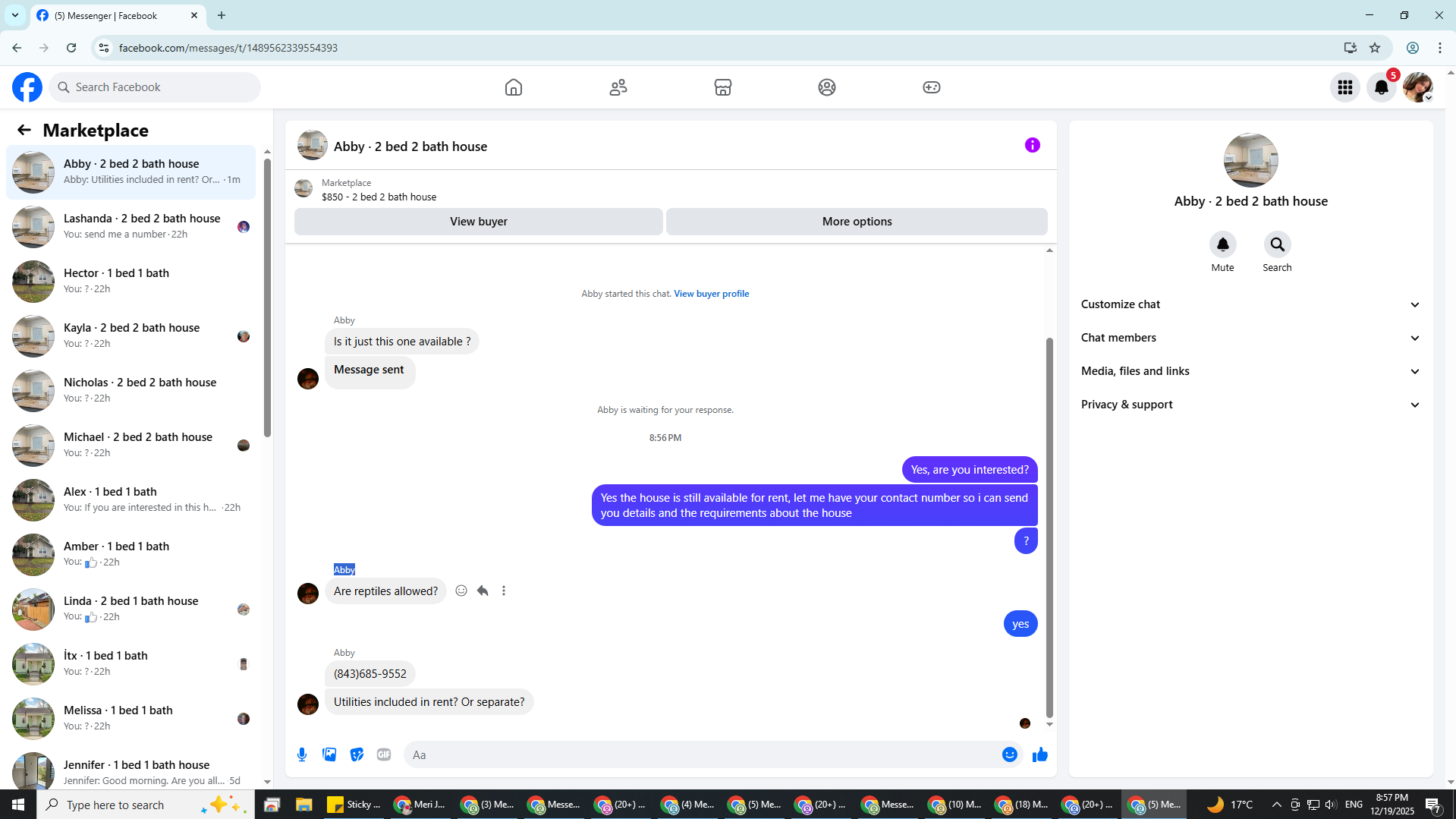Mute this conversation with the bell icon

click(1223, 244)
